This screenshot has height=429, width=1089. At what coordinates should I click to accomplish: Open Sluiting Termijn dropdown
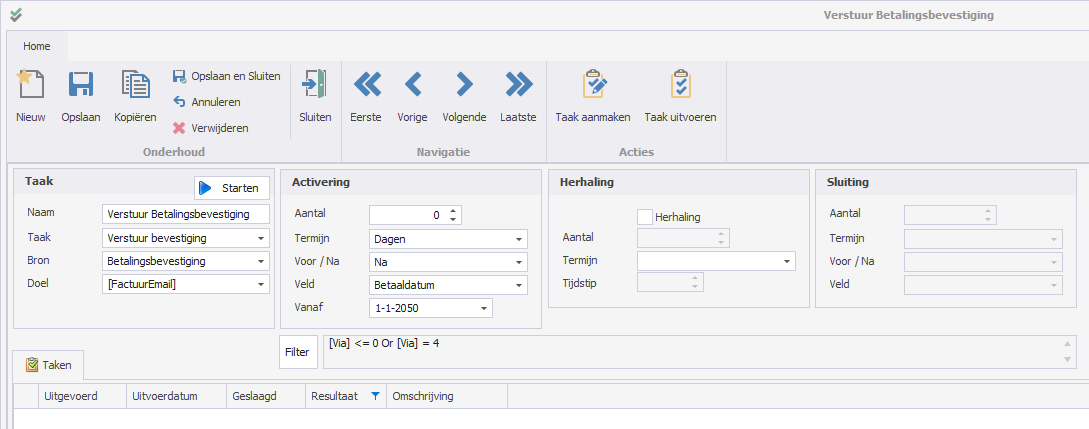pyautogui.click(x=1054, y=239)
